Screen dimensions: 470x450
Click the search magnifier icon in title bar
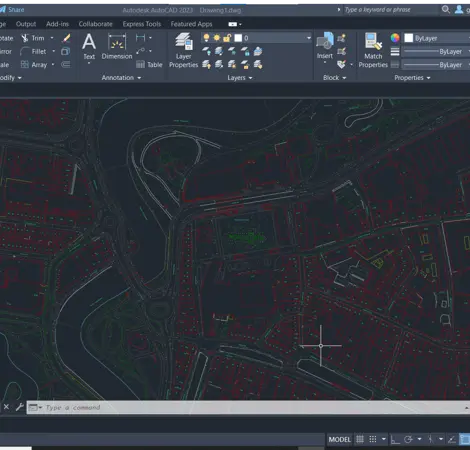[446, 10]
